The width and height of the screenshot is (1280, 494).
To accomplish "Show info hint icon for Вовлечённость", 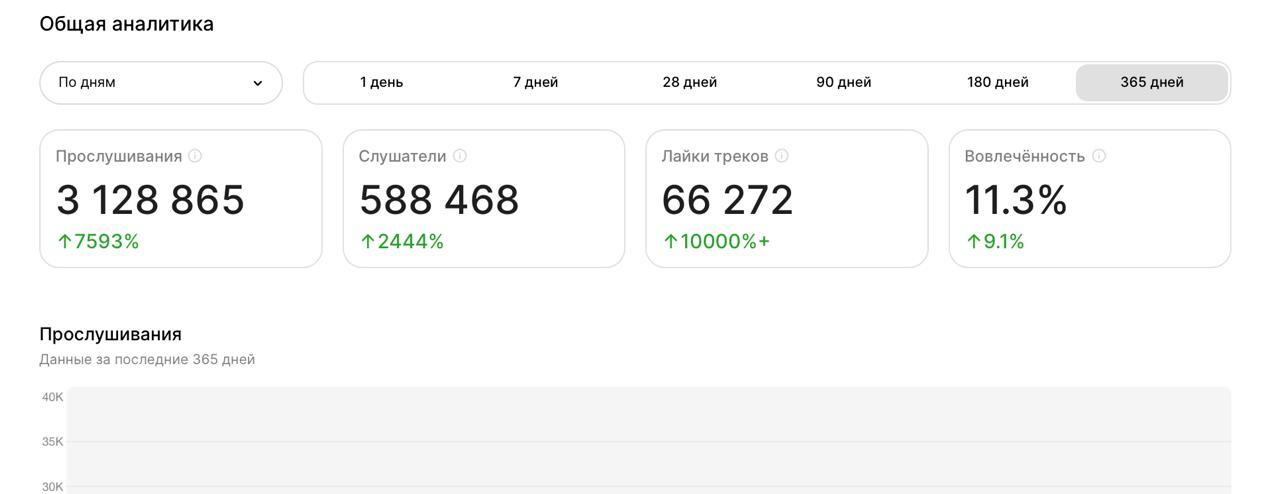I will click(x=1099, y=156).
